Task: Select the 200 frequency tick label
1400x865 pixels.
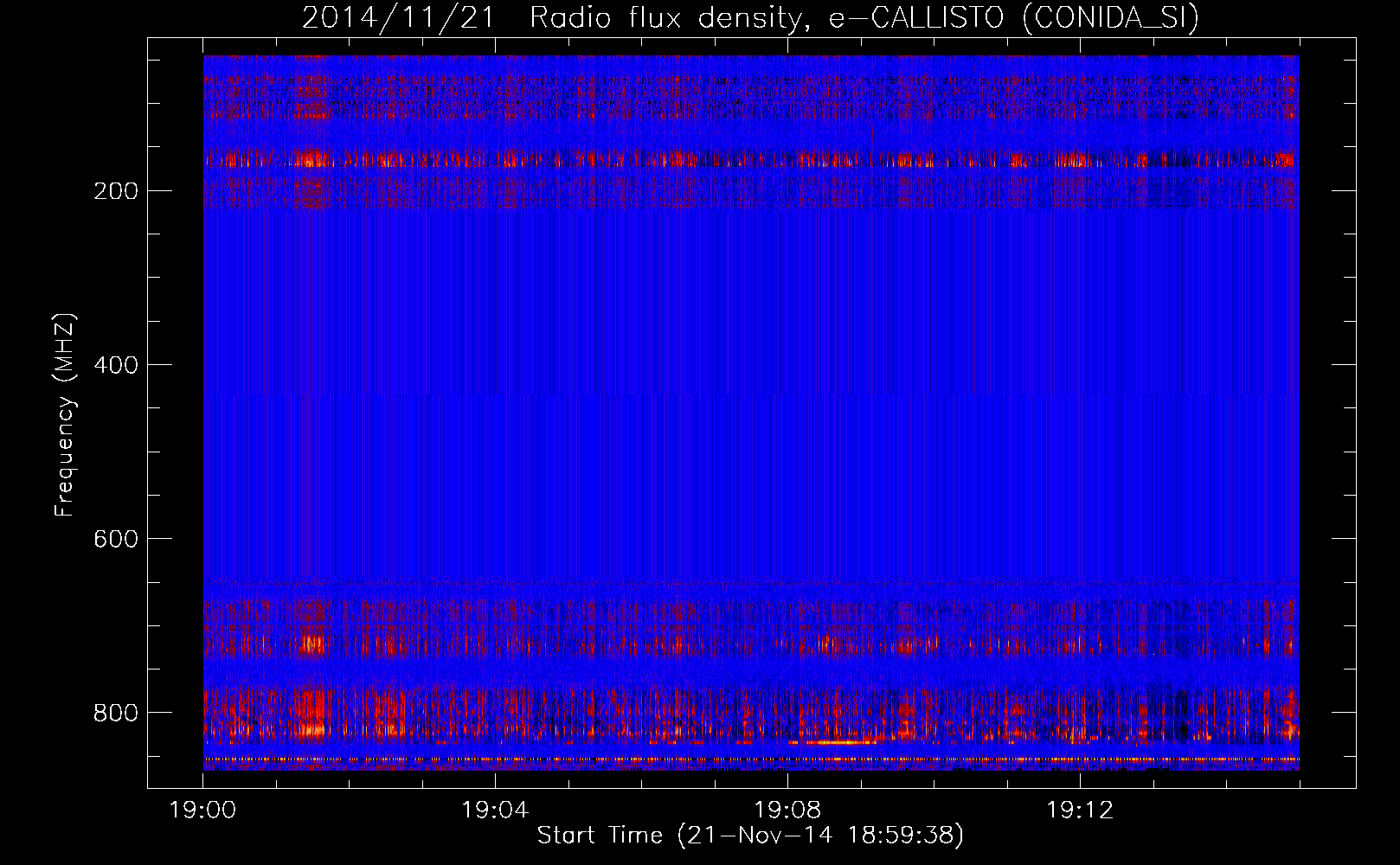Action: point(115,191)
